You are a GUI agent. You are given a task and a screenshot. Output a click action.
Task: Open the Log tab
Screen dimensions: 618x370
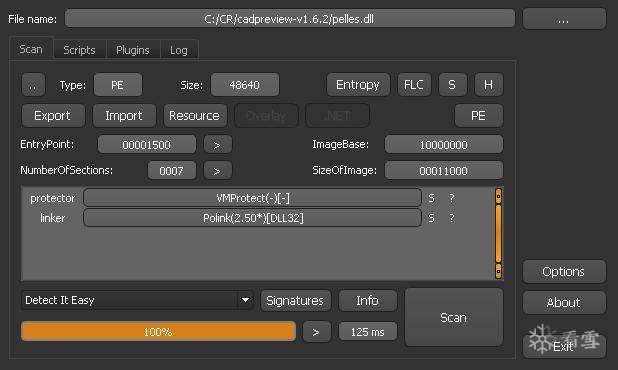(179, 50)
